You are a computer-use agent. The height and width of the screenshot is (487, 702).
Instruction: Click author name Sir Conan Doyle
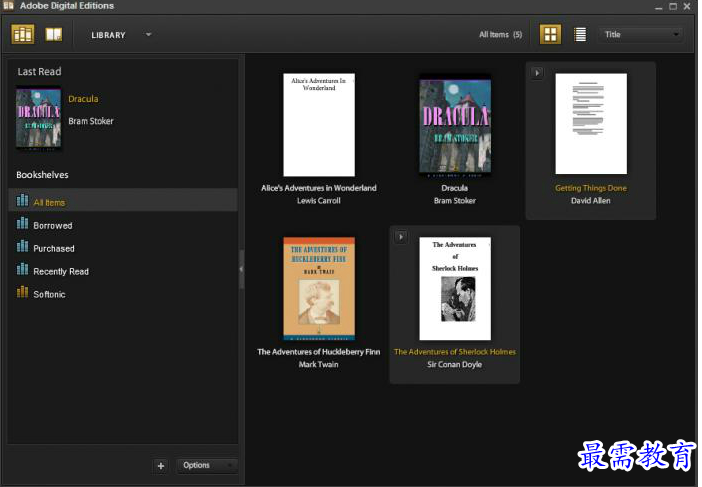coord(455,364)
